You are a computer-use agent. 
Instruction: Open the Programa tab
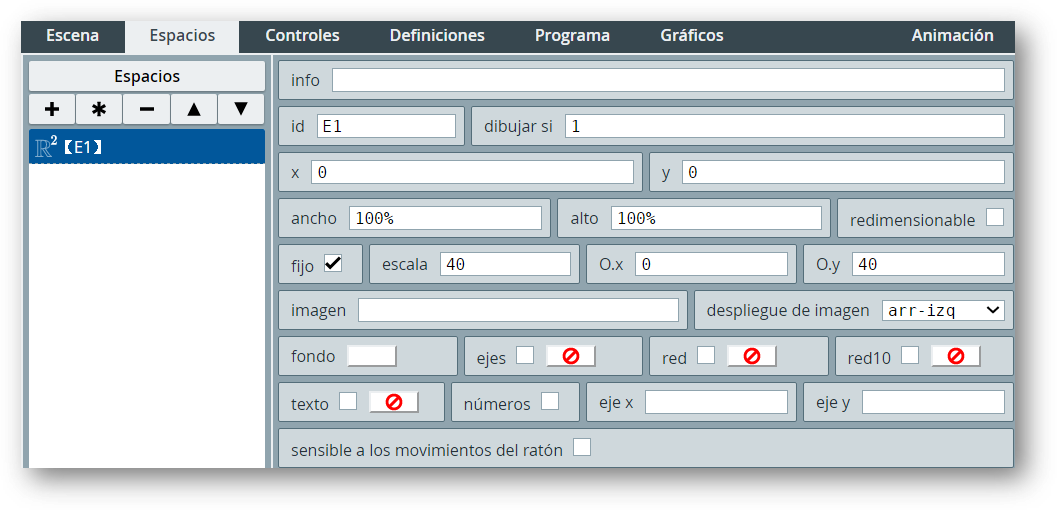[572, 36]
